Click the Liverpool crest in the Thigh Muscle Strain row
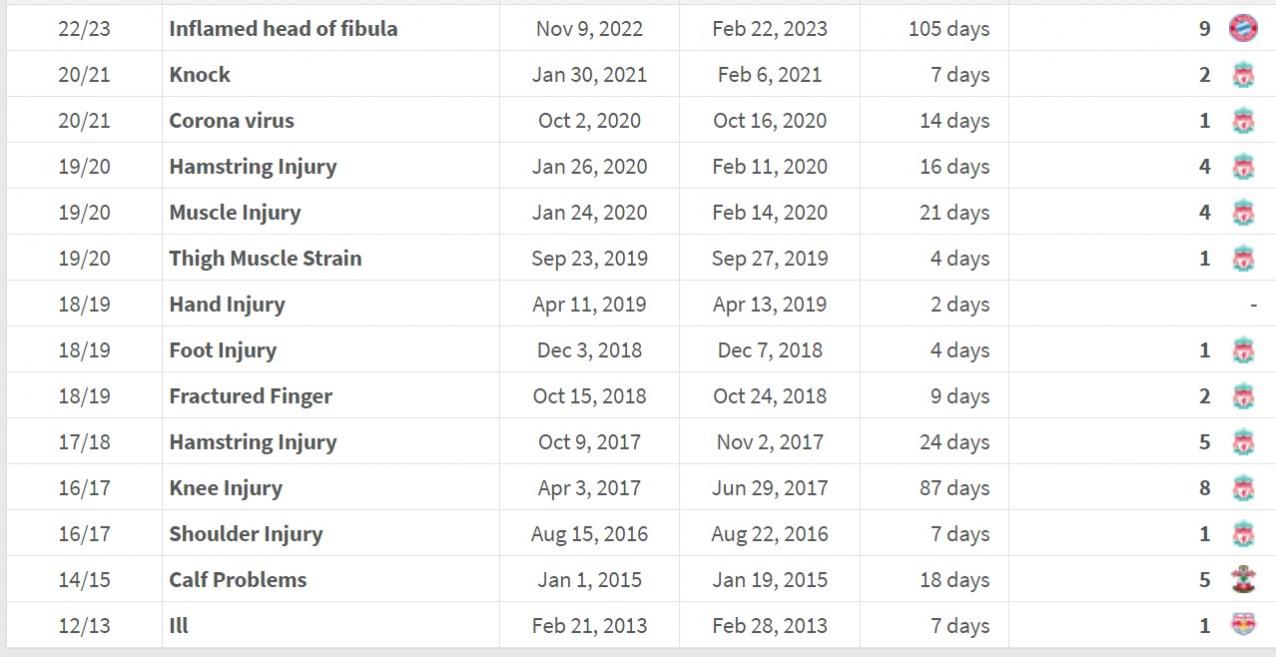 coord(1243,258)
